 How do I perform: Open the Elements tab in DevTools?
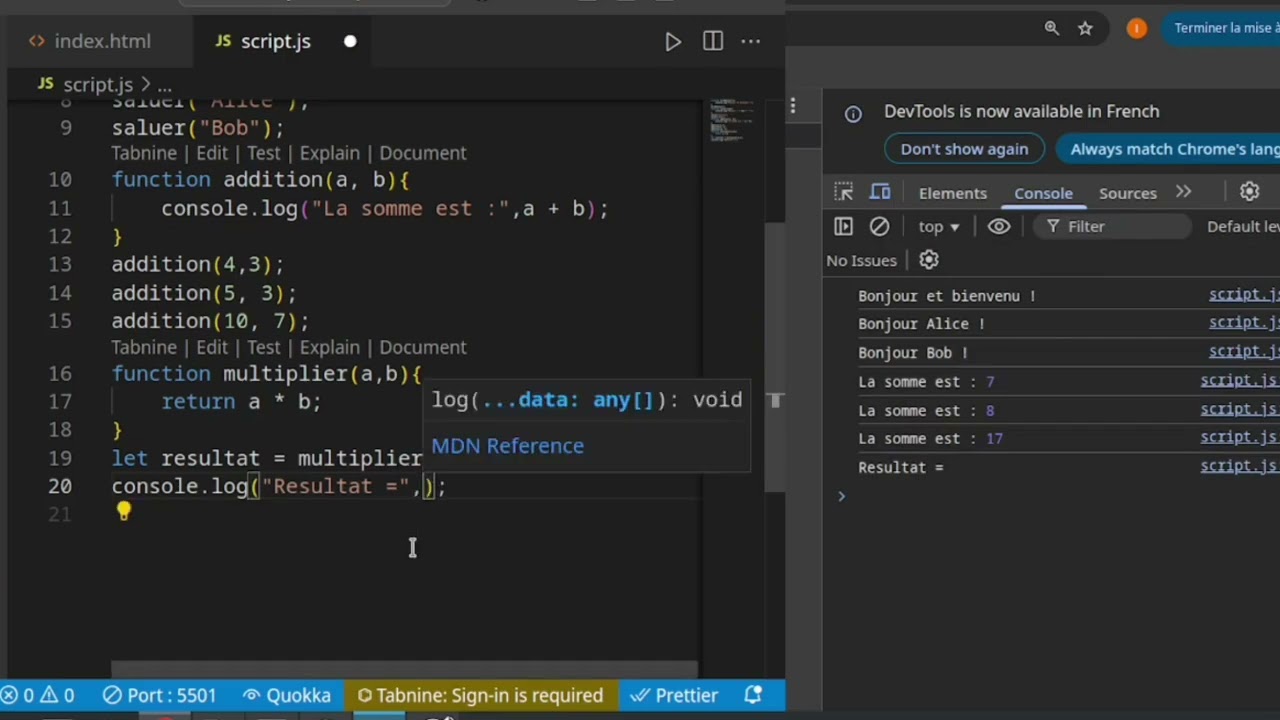pyautogui.click(x=953, y=193)
